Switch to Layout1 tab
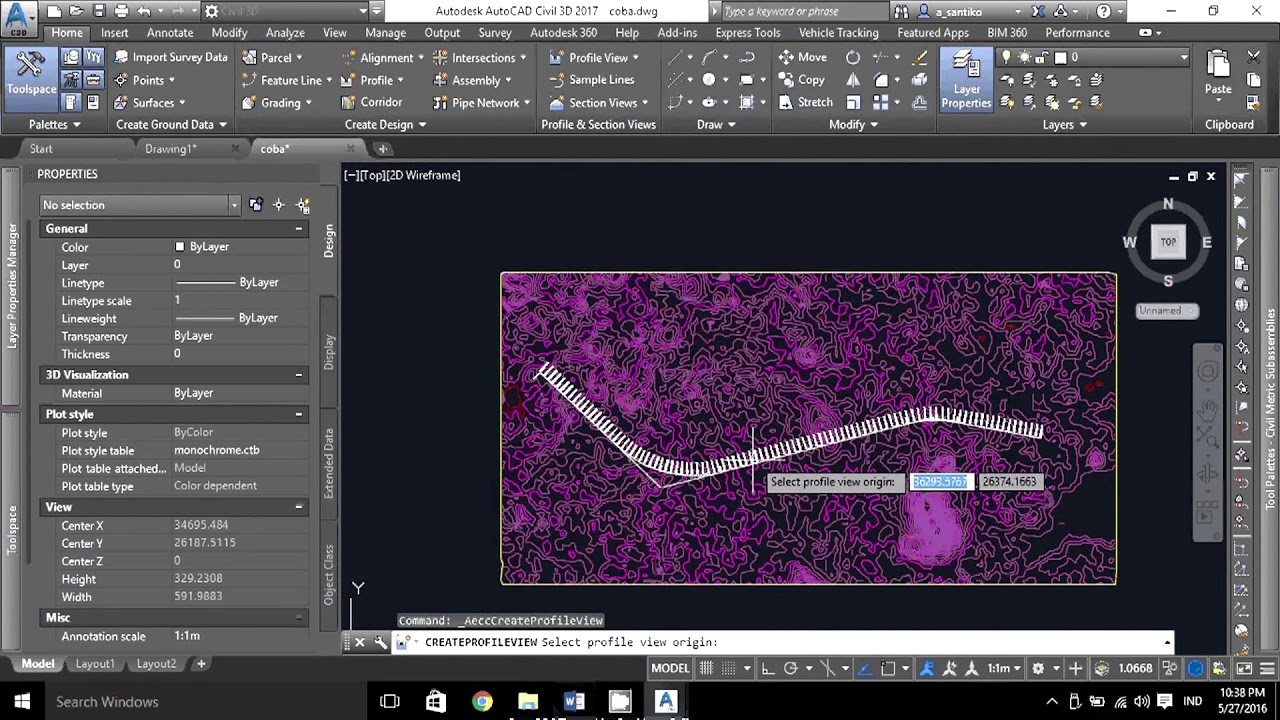The image size is (1280, 720). 95,664
